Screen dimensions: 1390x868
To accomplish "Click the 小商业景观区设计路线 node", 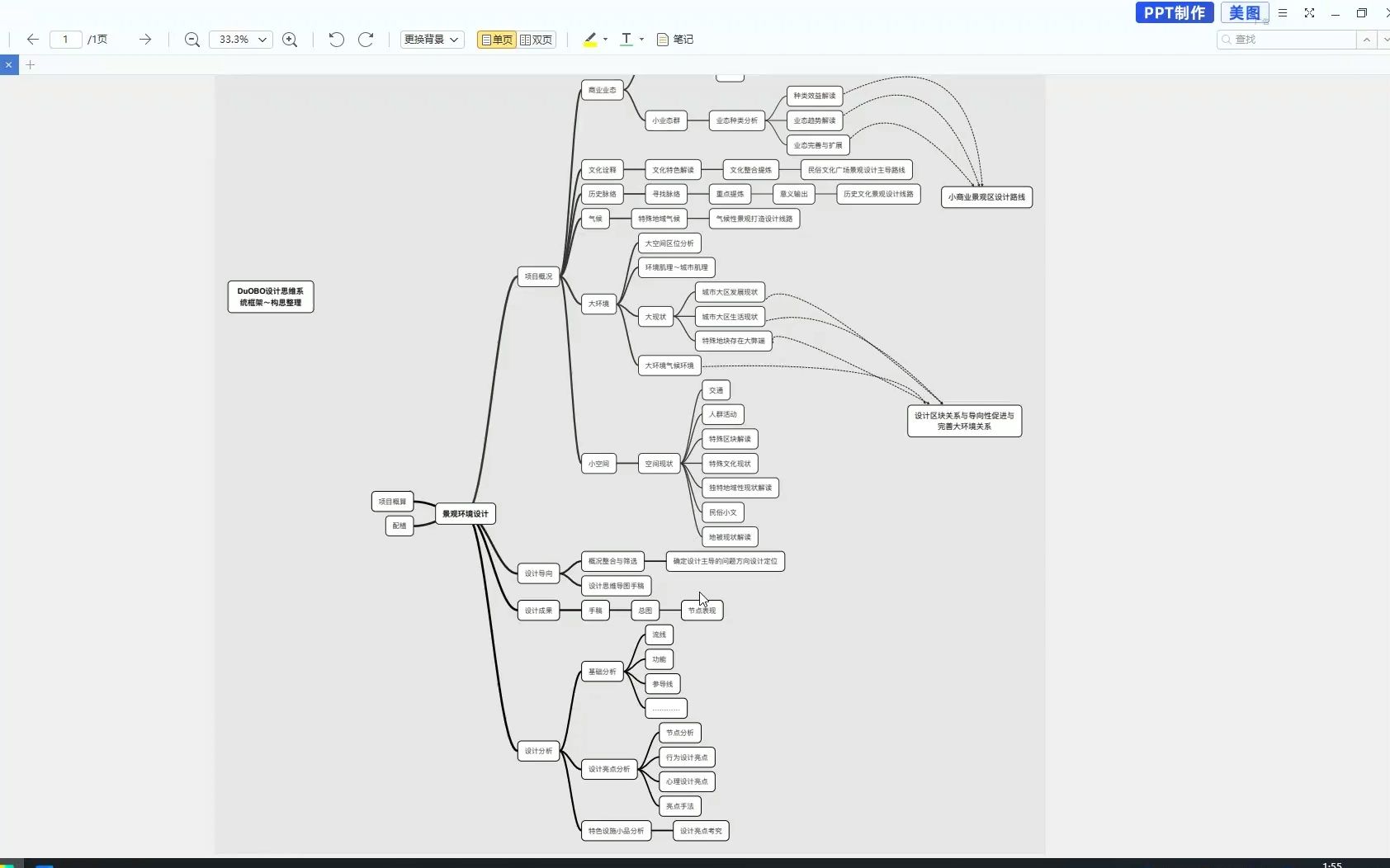I will pos(986,197).
